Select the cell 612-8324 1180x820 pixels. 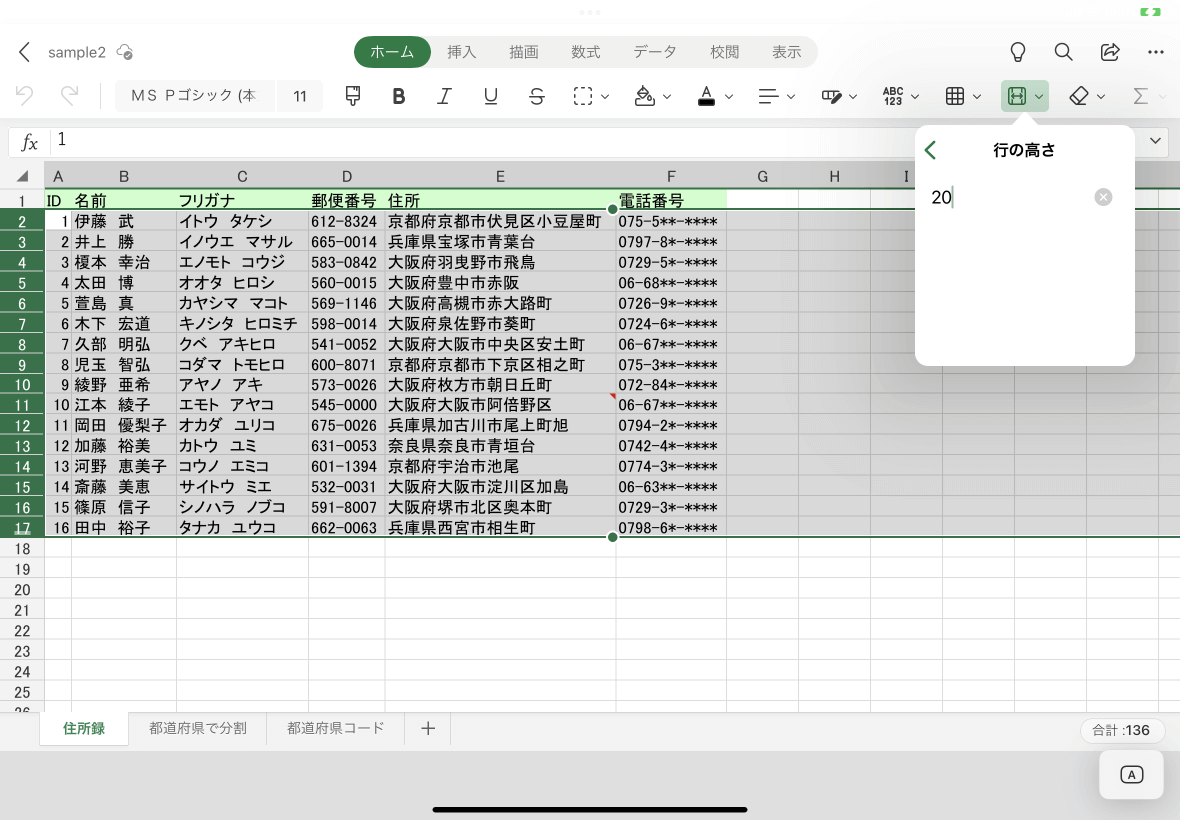pos(346,221)
